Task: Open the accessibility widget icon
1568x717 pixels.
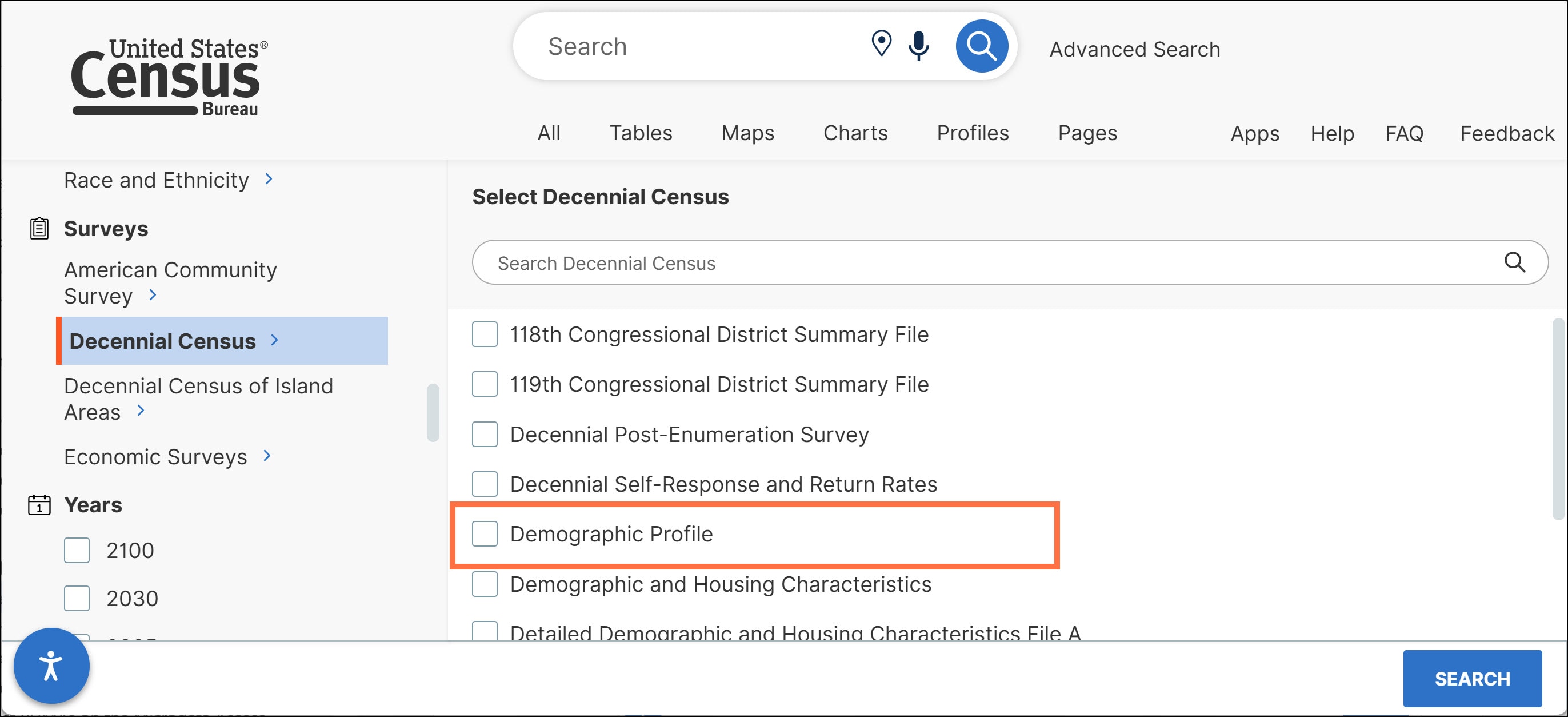Action: pyautogui.click(x=52, y=665)
